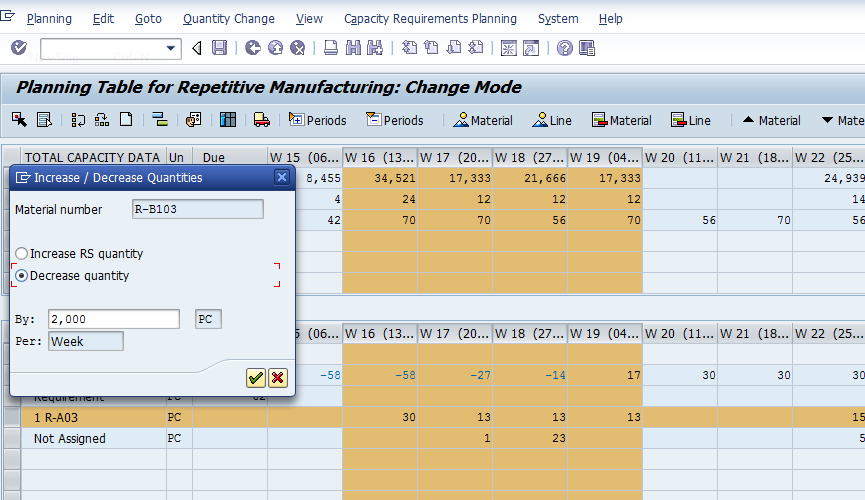Screen dimensions: 865x500
Task: Click the Line button with person icon
Action: pos(551,120)
